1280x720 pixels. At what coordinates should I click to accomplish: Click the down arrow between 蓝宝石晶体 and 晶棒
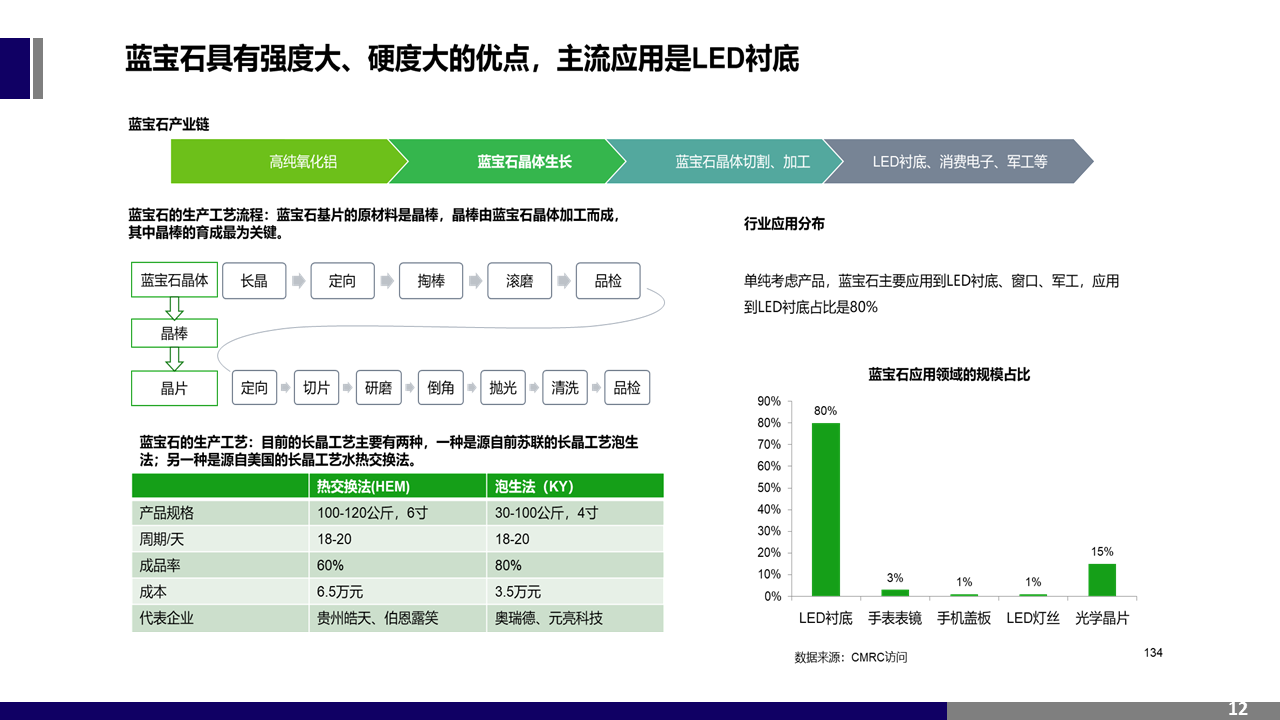pos(175,307)
